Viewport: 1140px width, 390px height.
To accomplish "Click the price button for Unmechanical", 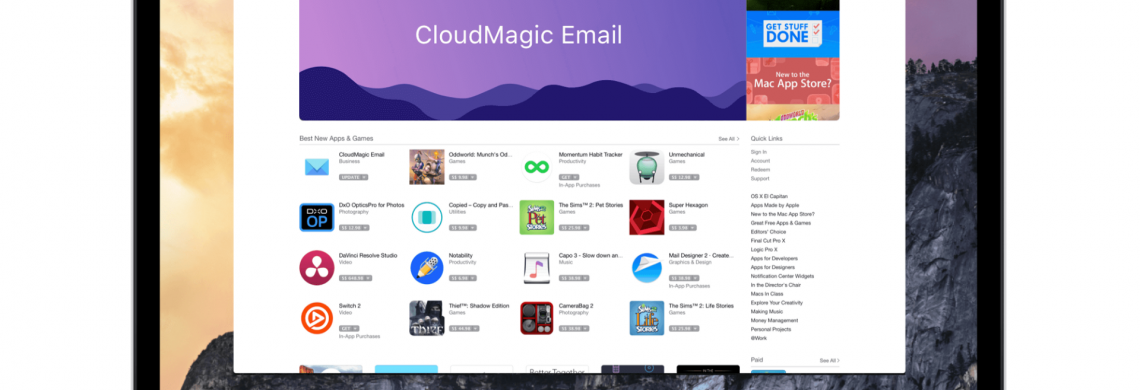I will click(684, 178).
